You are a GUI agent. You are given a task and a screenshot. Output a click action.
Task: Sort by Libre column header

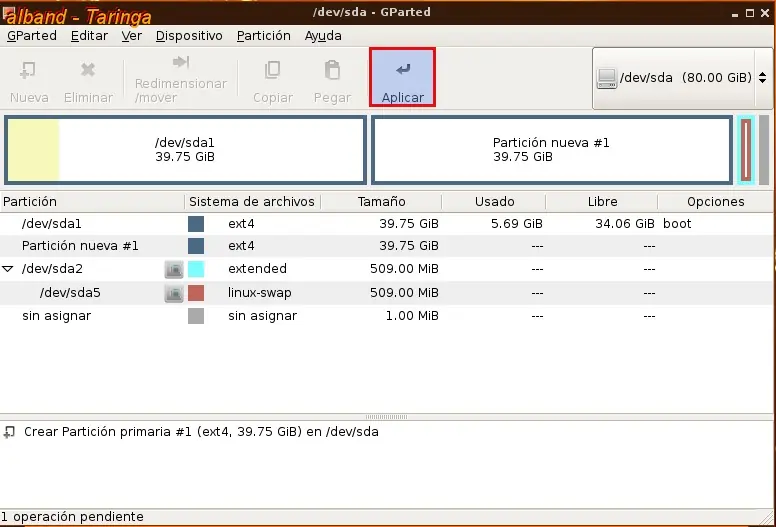(602, 201)
